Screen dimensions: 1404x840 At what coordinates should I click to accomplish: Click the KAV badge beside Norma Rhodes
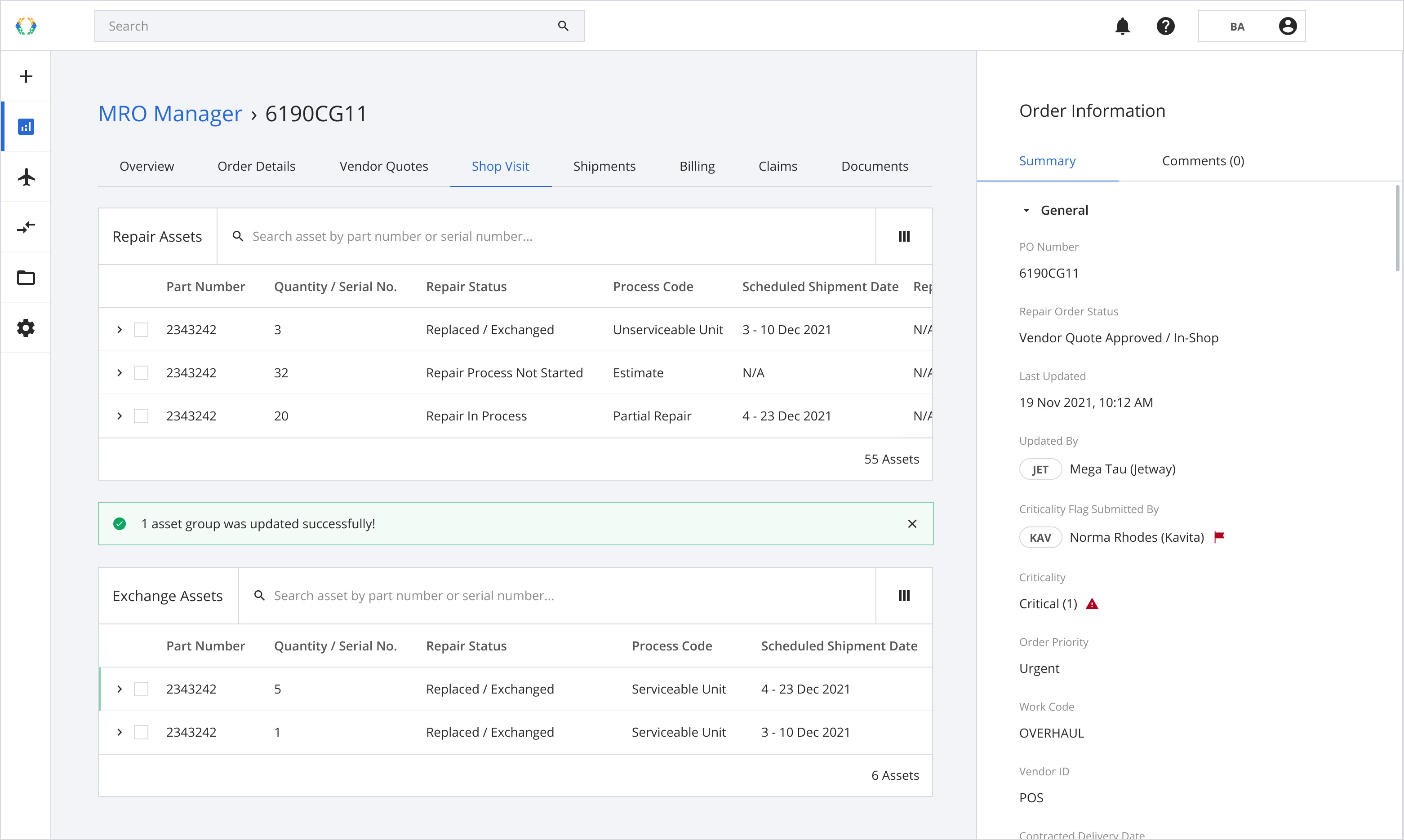click(x=1040, y=537)
